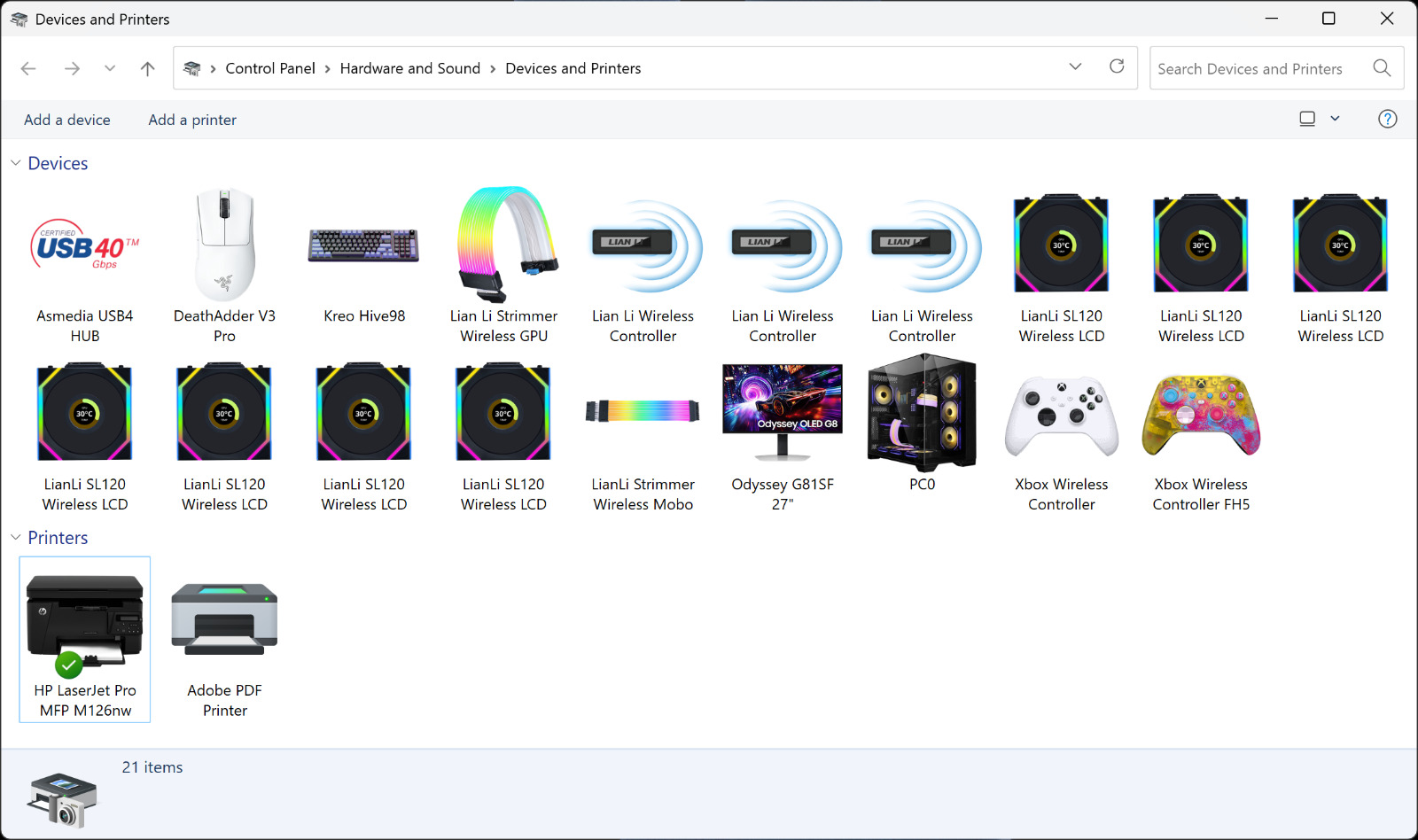Viewport: 1418px width, 840px height.
Task: Select the Xbox Wireless Controller FH5
Action: [x=1201, y=434]
